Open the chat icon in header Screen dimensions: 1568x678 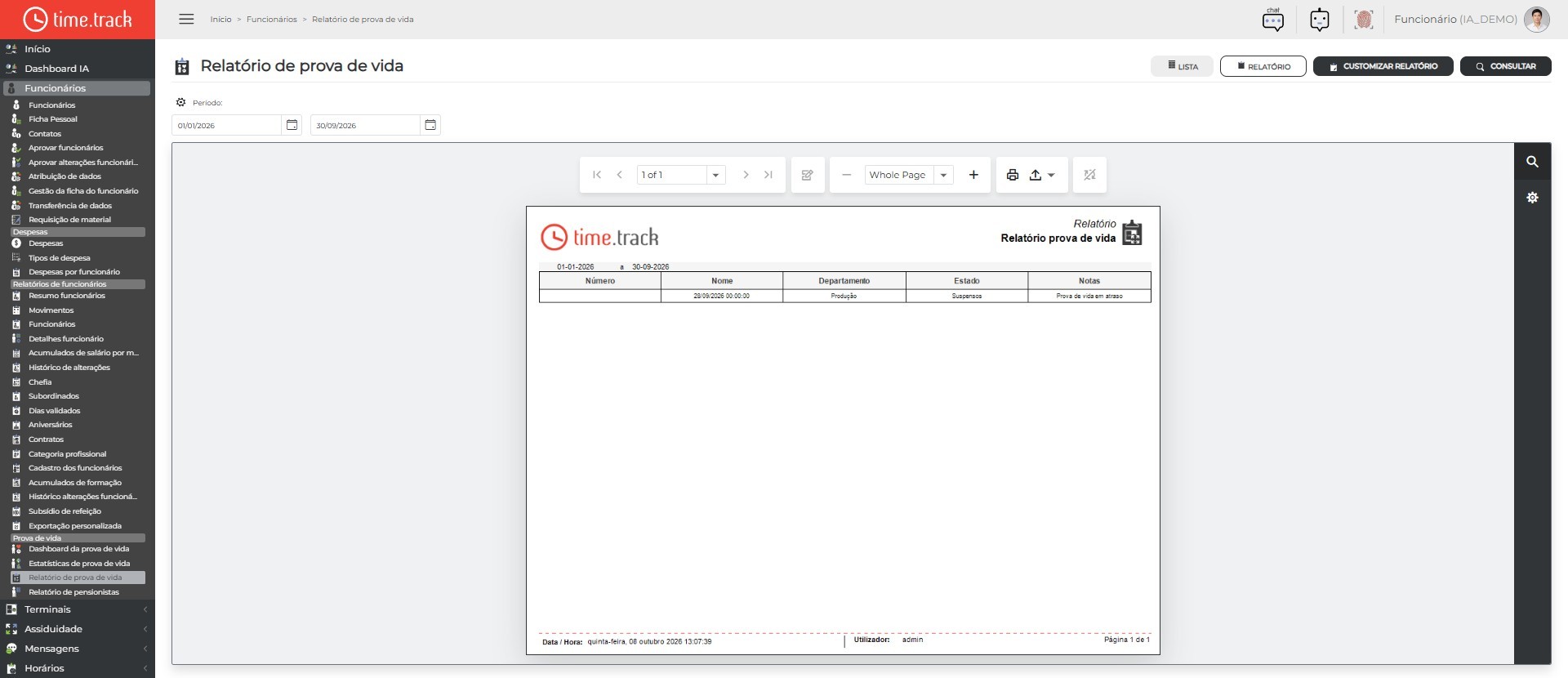click(x=1272, y=20)
